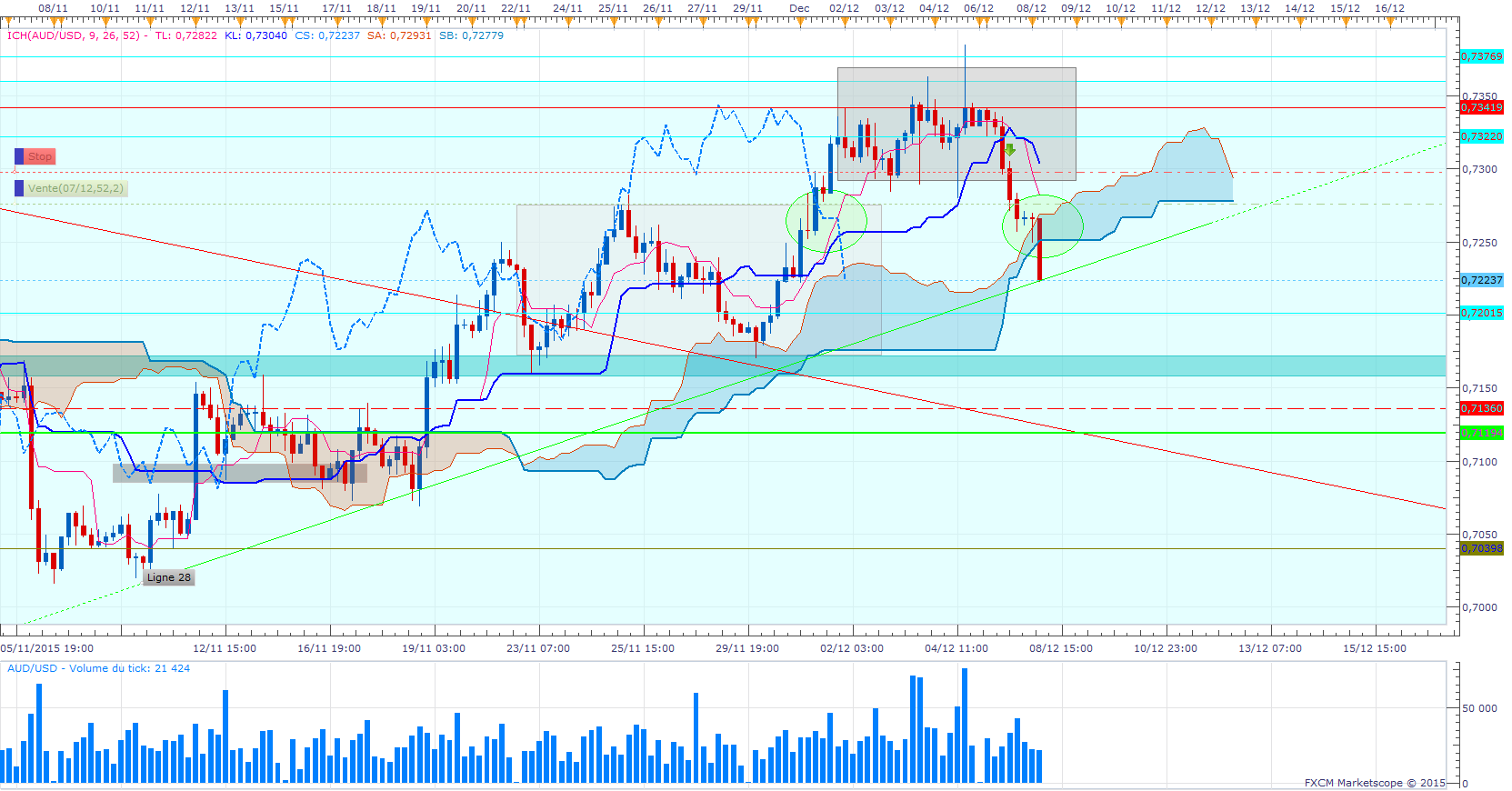Click the SB: 0,72779 legend value
The width and height of the screenshot is (1512, 791).
click(471, 35)
